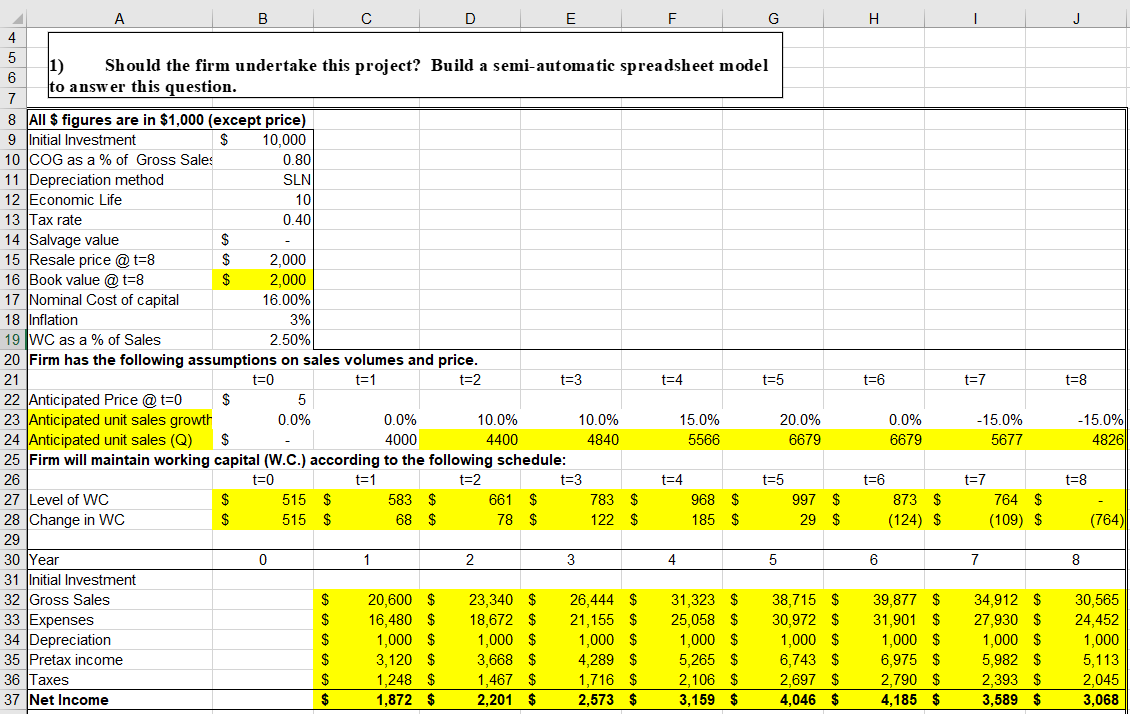Image resolution: width=1130 pixels, height=714 pixels.
Task: Select the Nominal Cost of capital value 16.00%
Action: point(262,299)
